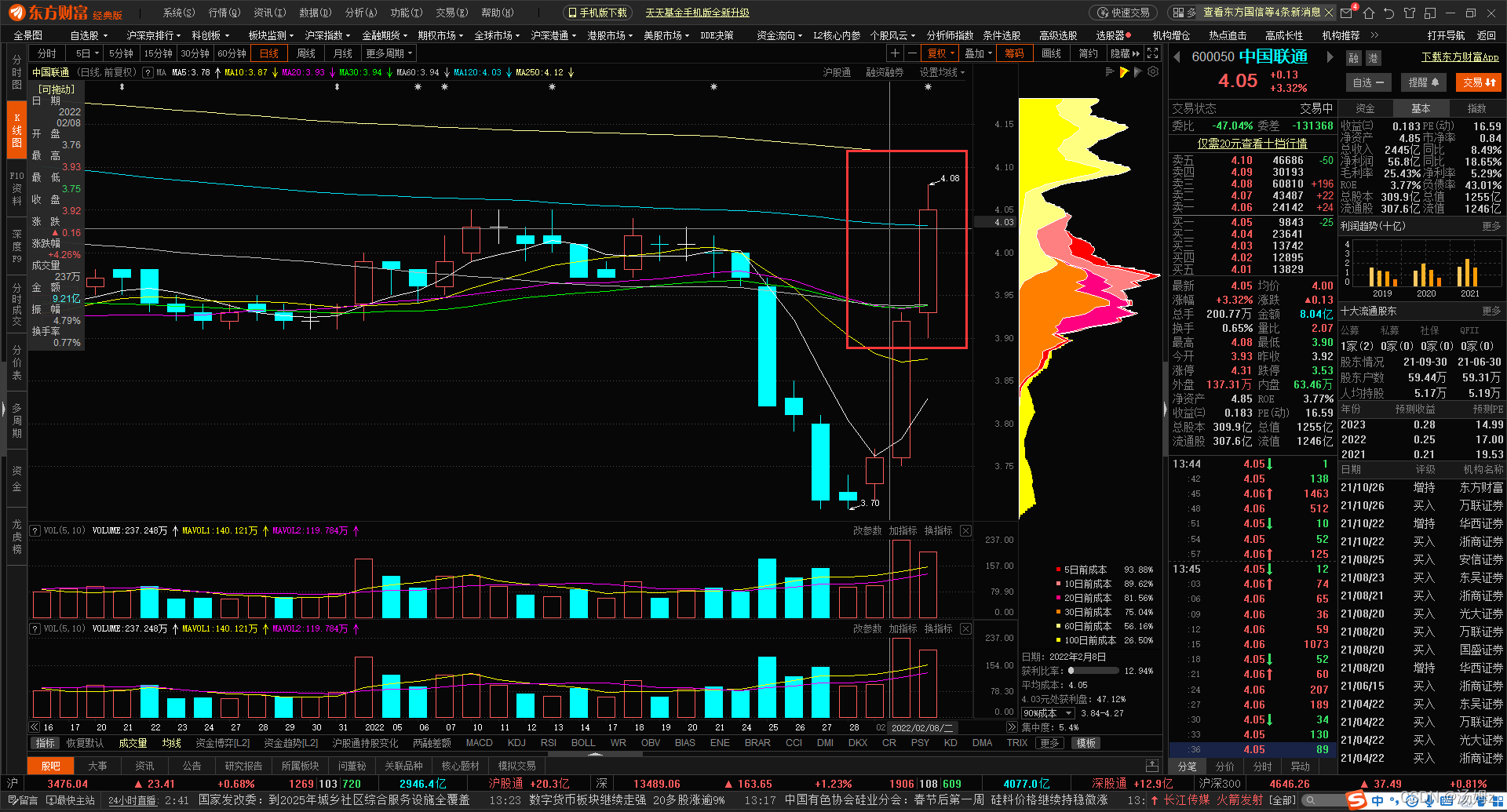
Task: Dismiss the 查看东方国信 news notification
Action: 1328,13
